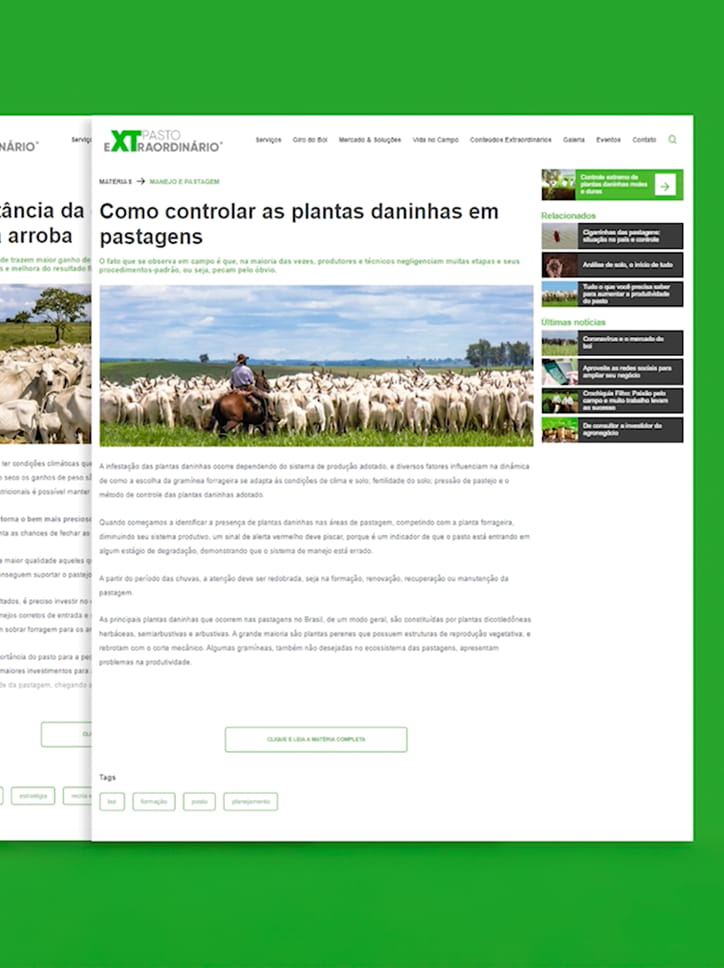Open Mercado & Soluções in navigation
Screen dimensions: 724x968
pyautogui.click(x=370, y=140)
